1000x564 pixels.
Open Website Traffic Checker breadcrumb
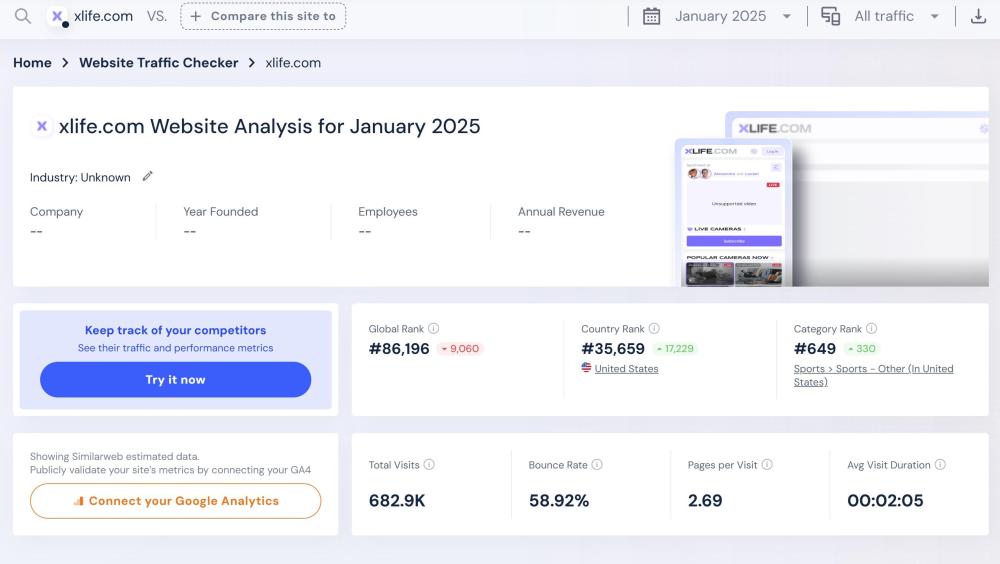[x=158, y=62]
